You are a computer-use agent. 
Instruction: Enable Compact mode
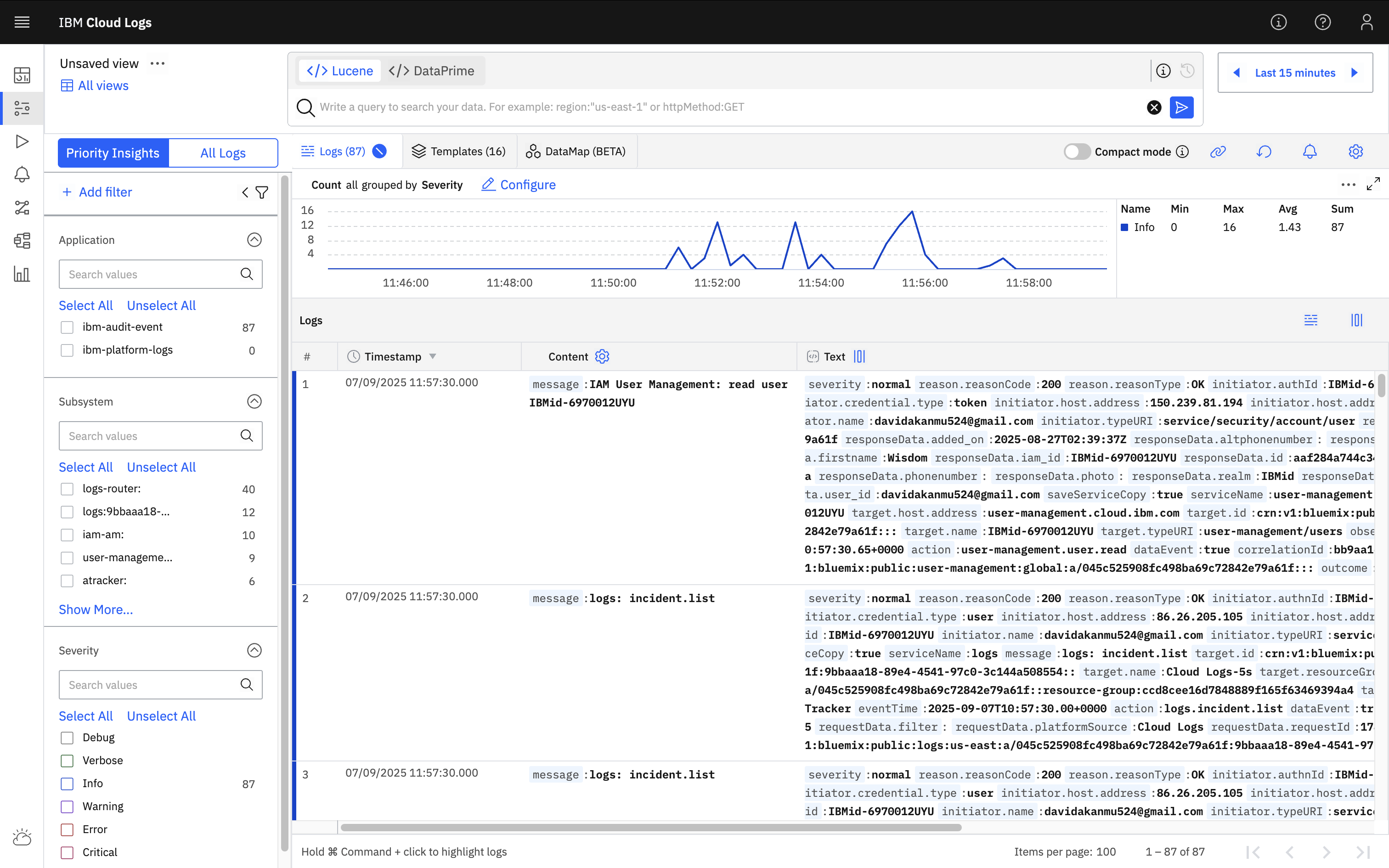click(1077, 152)
